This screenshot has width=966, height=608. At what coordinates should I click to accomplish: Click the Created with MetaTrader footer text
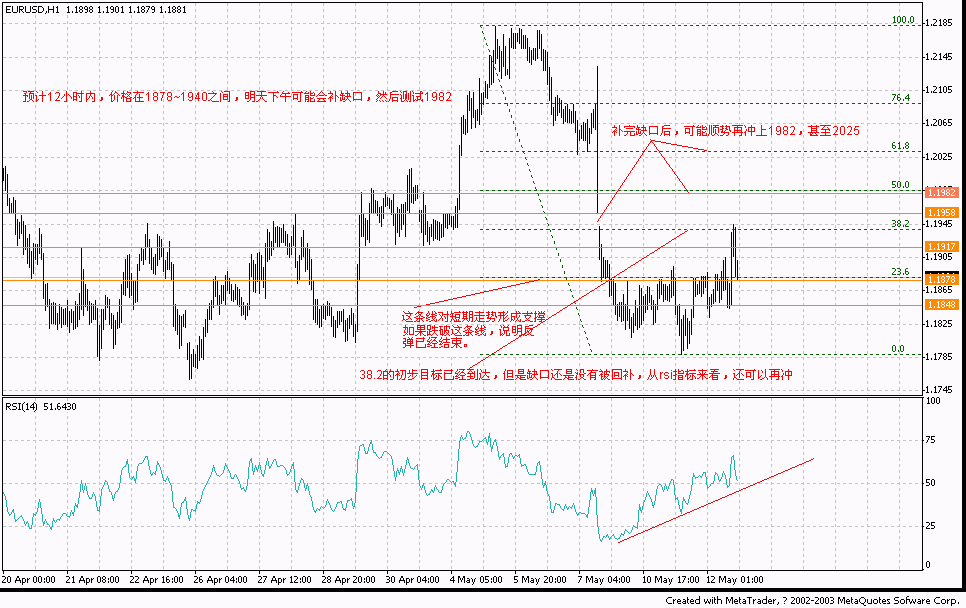(812, 600)
